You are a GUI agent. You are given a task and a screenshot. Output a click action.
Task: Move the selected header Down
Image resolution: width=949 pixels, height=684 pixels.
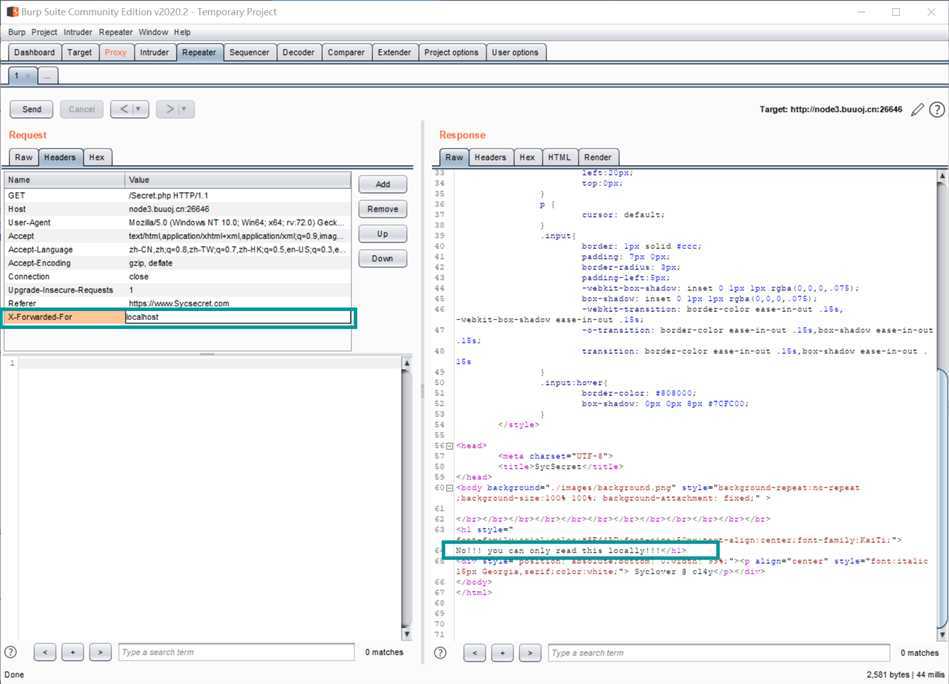(383, 259)
